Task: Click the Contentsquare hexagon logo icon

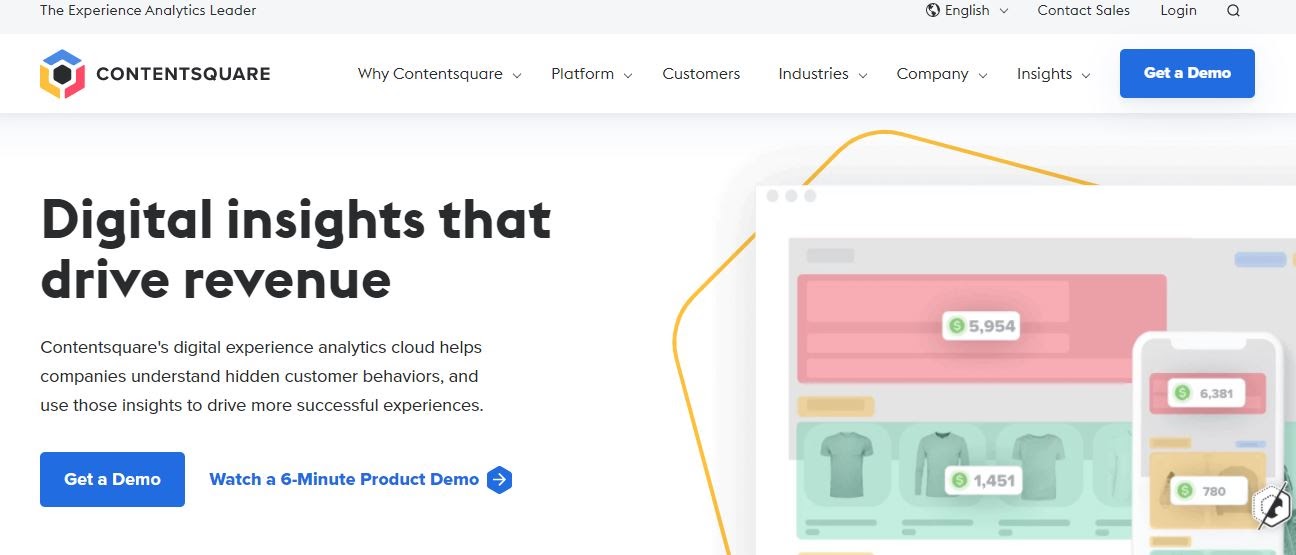Action: [61, 74]
